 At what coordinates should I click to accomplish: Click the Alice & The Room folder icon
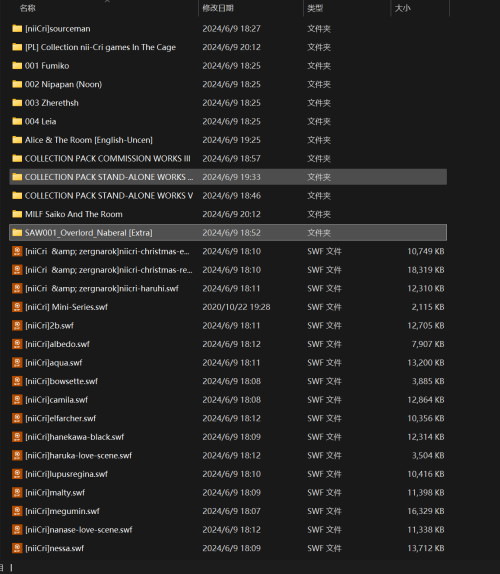(x=17, y=140)
